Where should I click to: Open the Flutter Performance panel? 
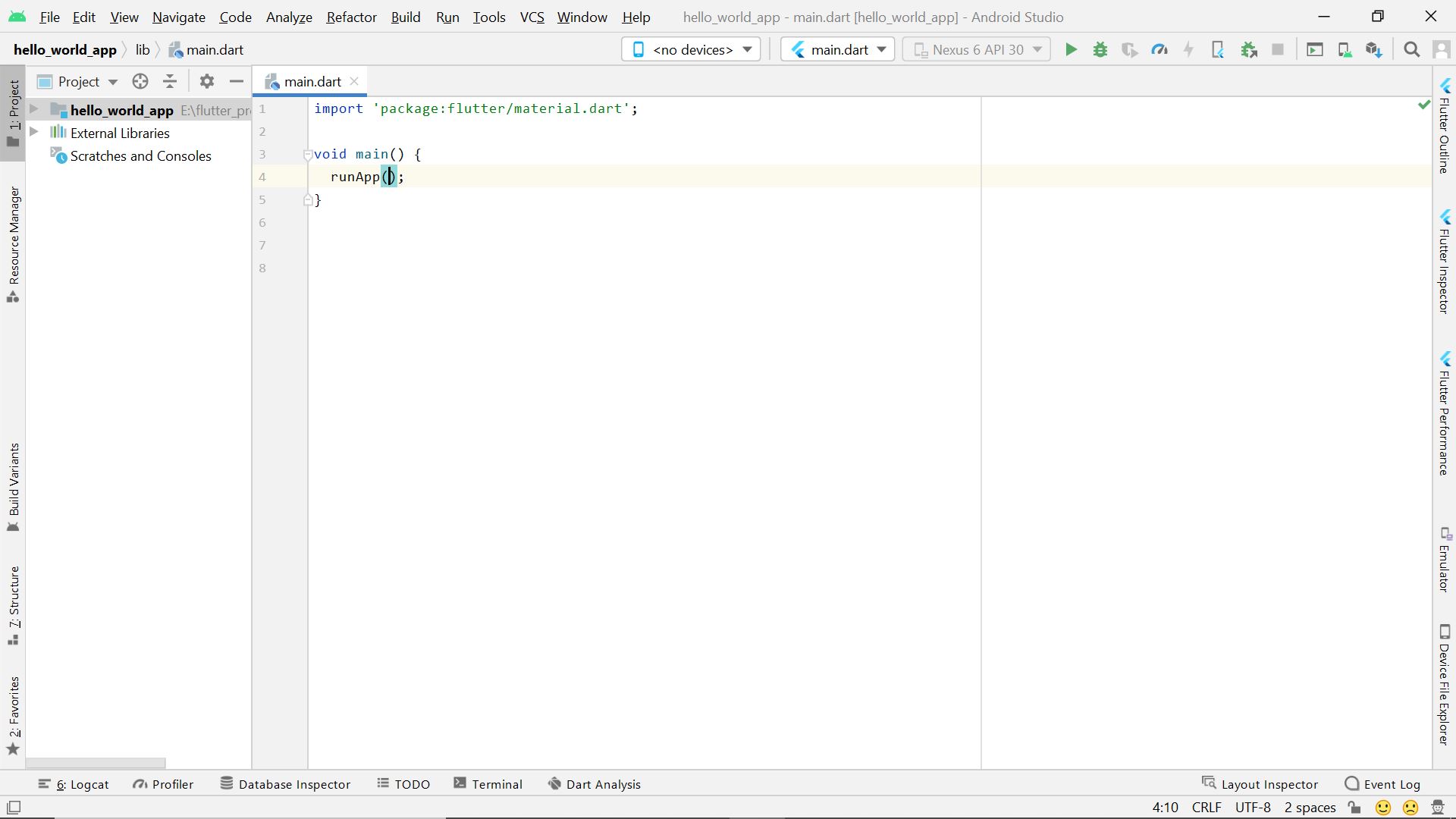[x=1447, y=417]
